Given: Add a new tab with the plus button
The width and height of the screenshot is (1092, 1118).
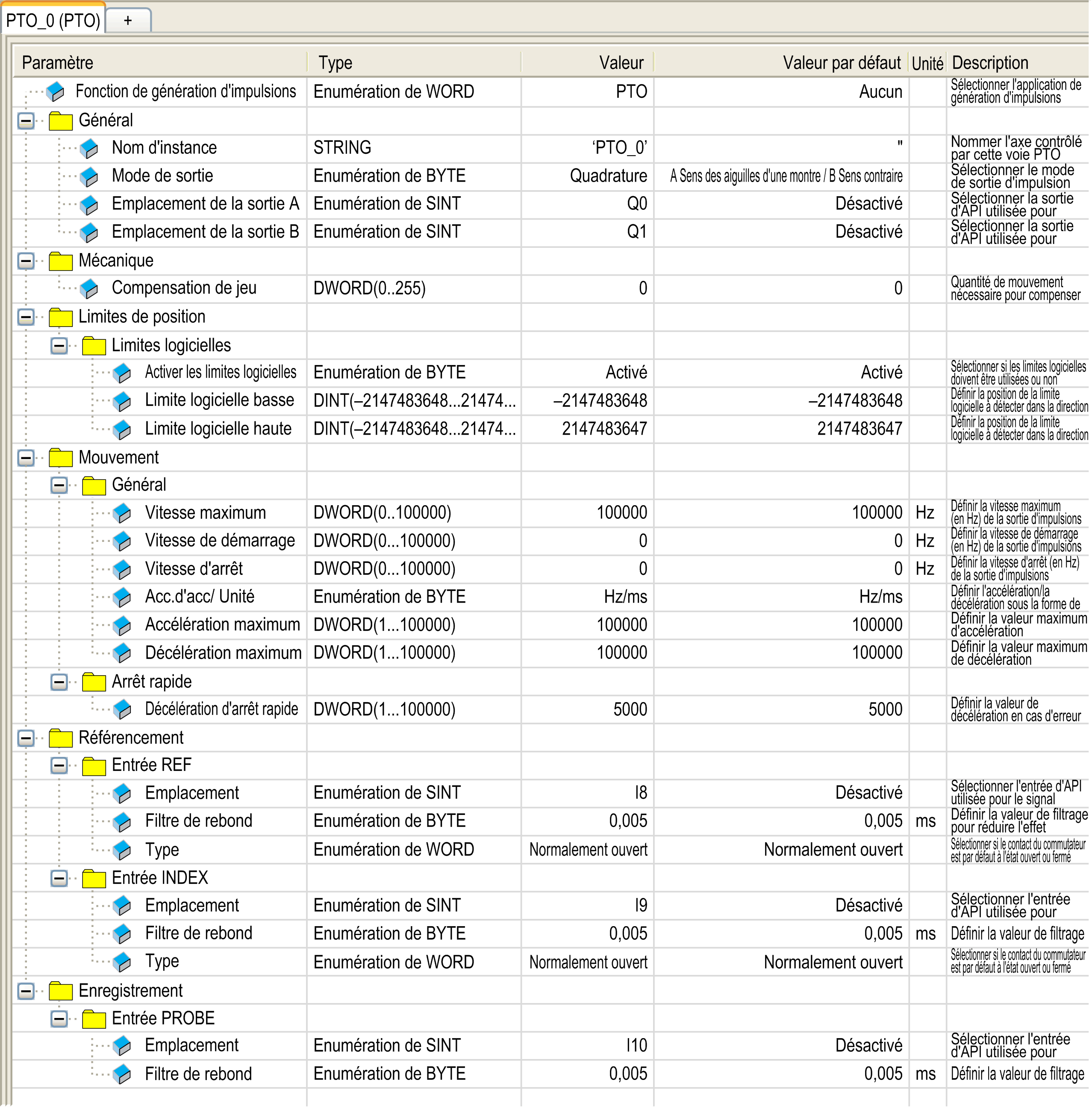Looking at the screenshot, I should [128, 21].
